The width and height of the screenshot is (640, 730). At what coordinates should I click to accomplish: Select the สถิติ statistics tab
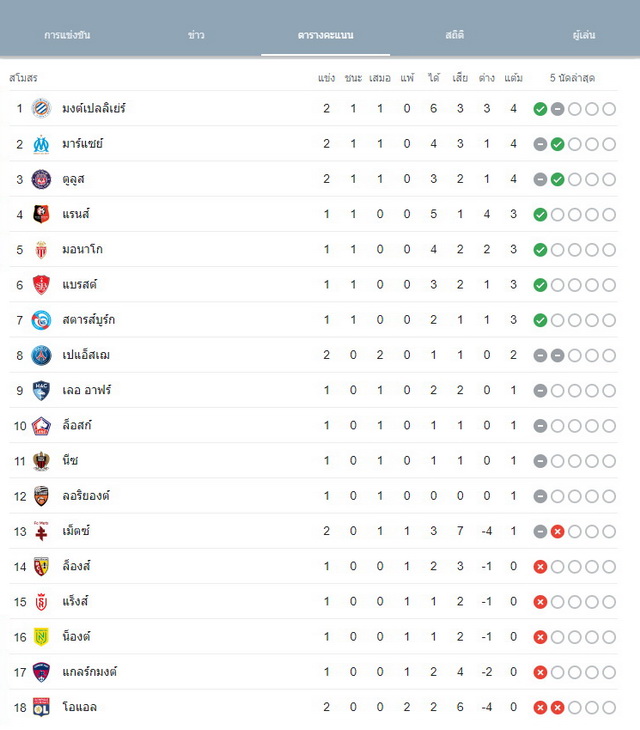454,35
